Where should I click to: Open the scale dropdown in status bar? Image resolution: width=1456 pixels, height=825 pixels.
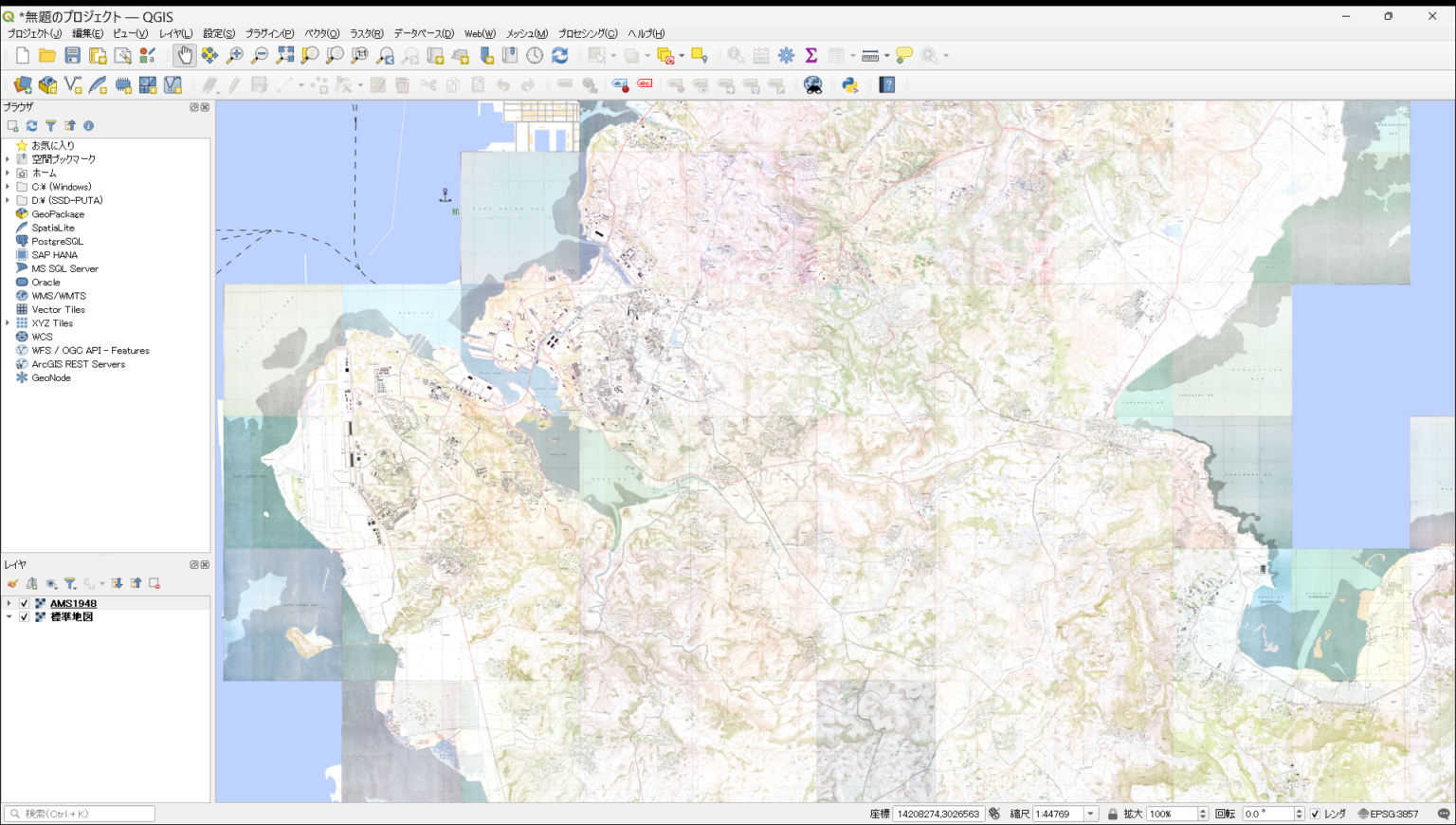1090,814
